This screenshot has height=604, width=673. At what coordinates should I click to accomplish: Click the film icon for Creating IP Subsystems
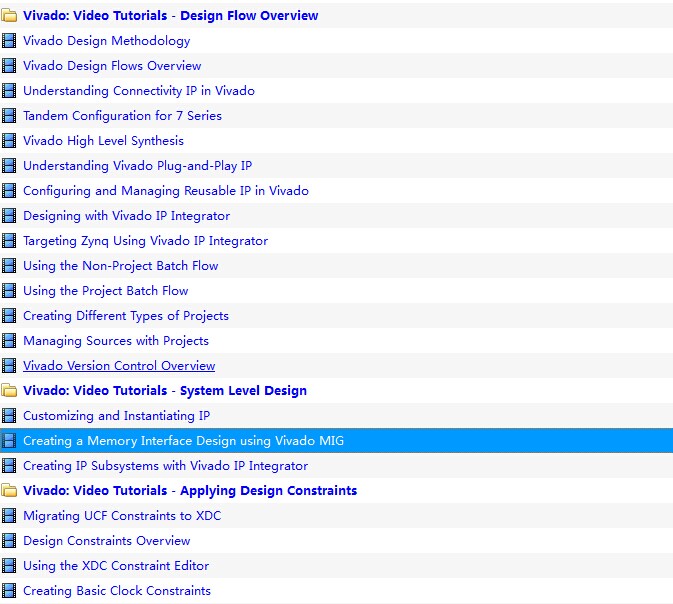[9, 466]
